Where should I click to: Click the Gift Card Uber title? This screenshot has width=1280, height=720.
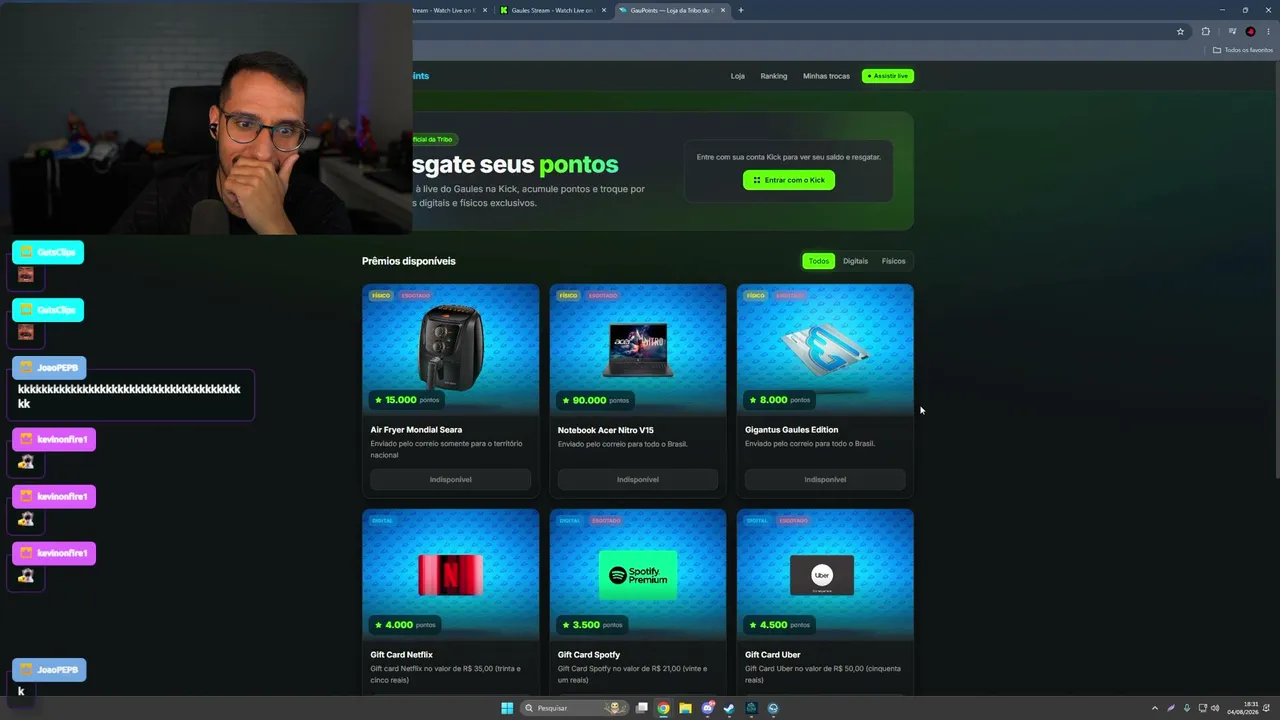(x=775, y=655)
